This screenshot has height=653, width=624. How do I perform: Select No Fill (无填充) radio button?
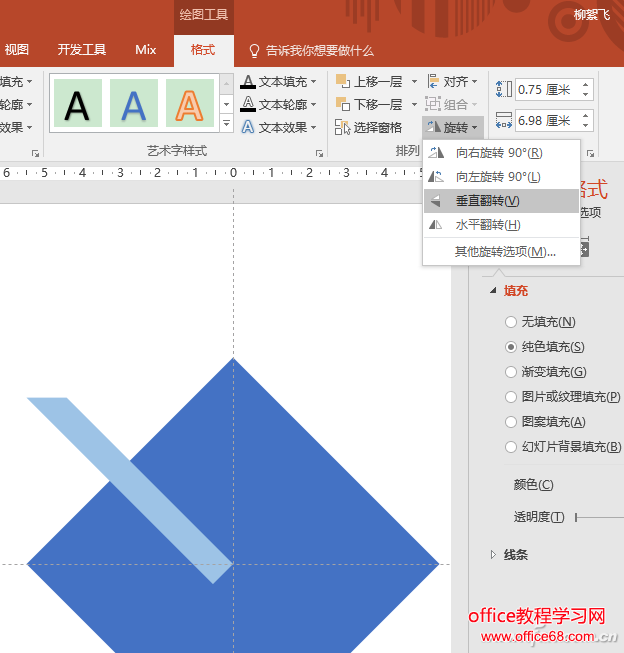[511, 322]
